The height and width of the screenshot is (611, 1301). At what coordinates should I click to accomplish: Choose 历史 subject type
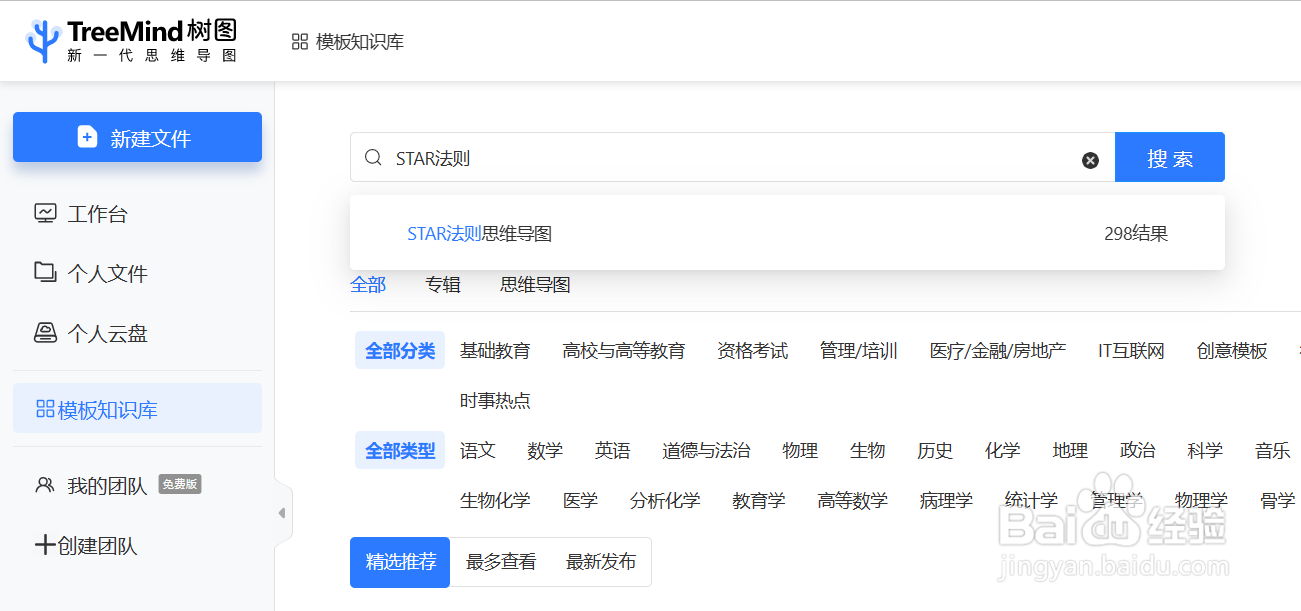(935, 451)
